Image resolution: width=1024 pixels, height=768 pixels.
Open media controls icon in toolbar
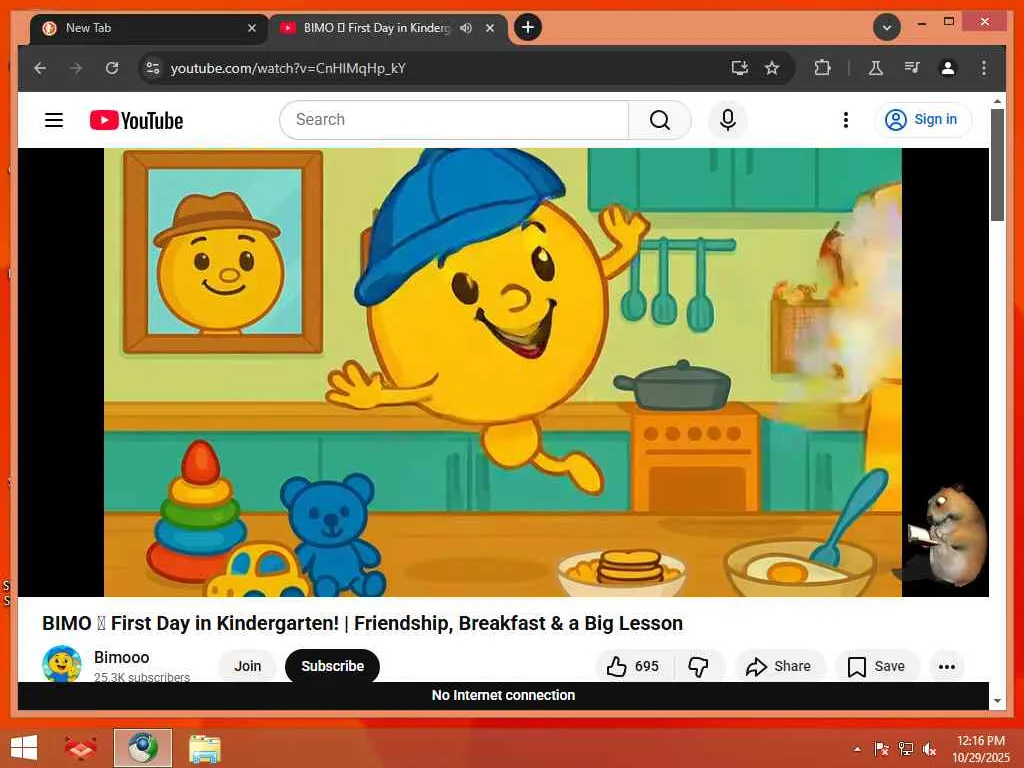tap(912, 68)
